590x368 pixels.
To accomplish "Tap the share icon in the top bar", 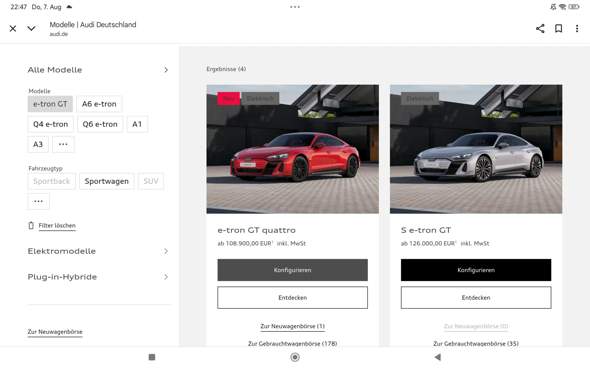I will (x=540, y=29).
